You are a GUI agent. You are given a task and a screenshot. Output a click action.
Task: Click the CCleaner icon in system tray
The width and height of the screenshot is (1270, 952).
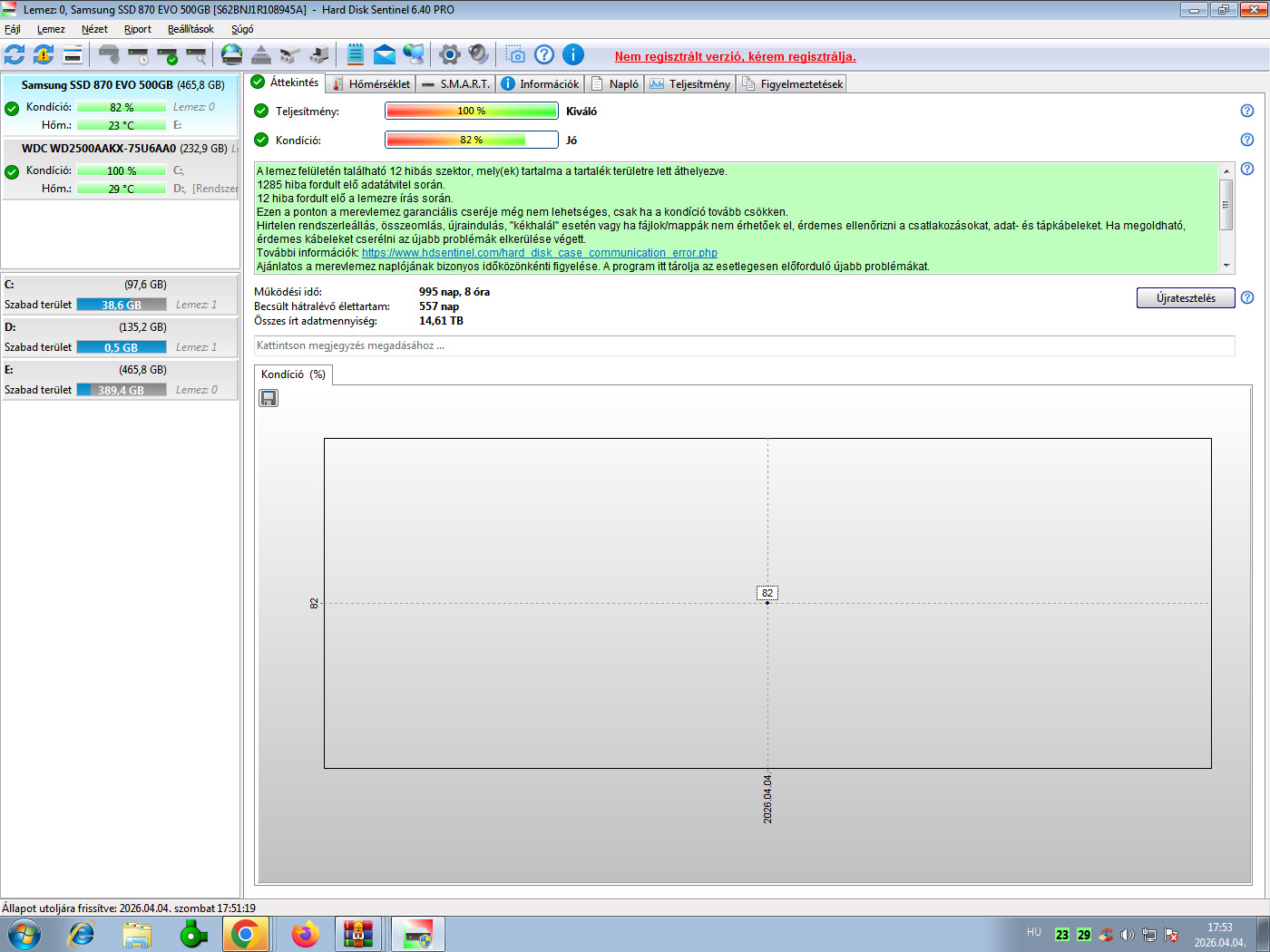click(1106, 935)
